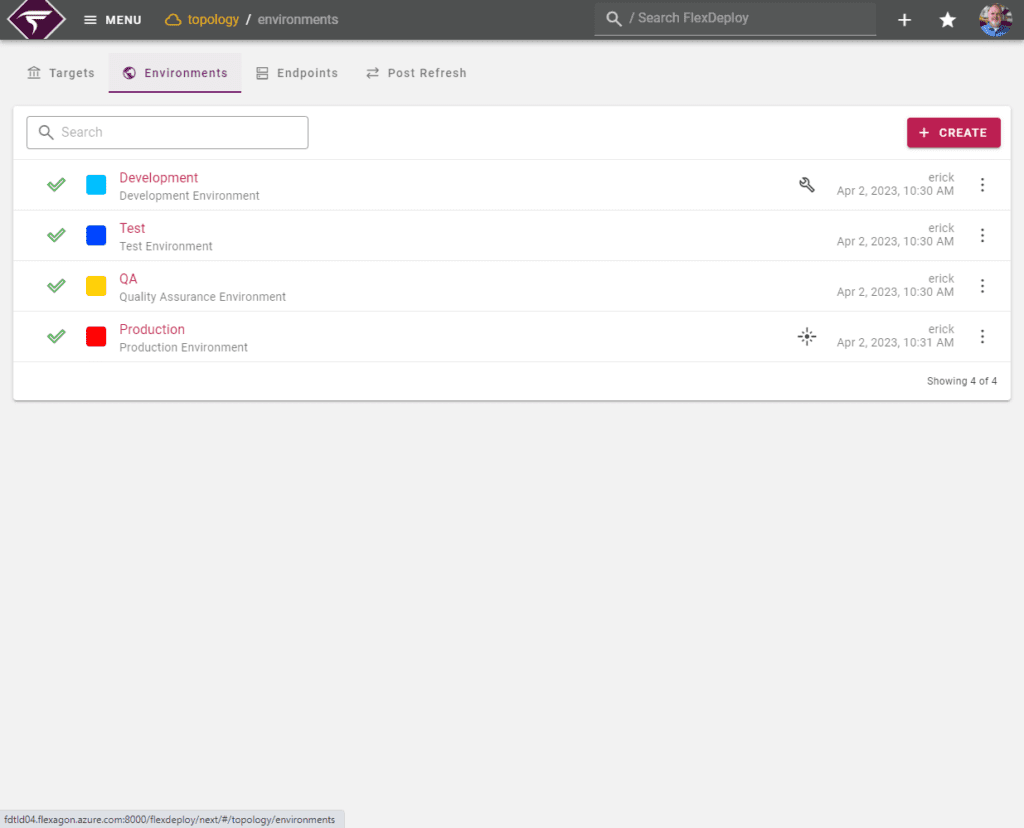This screenshot has width=1024, height=828.
Task: Expand options menu on the QA row
Action: tap(982, 285)
